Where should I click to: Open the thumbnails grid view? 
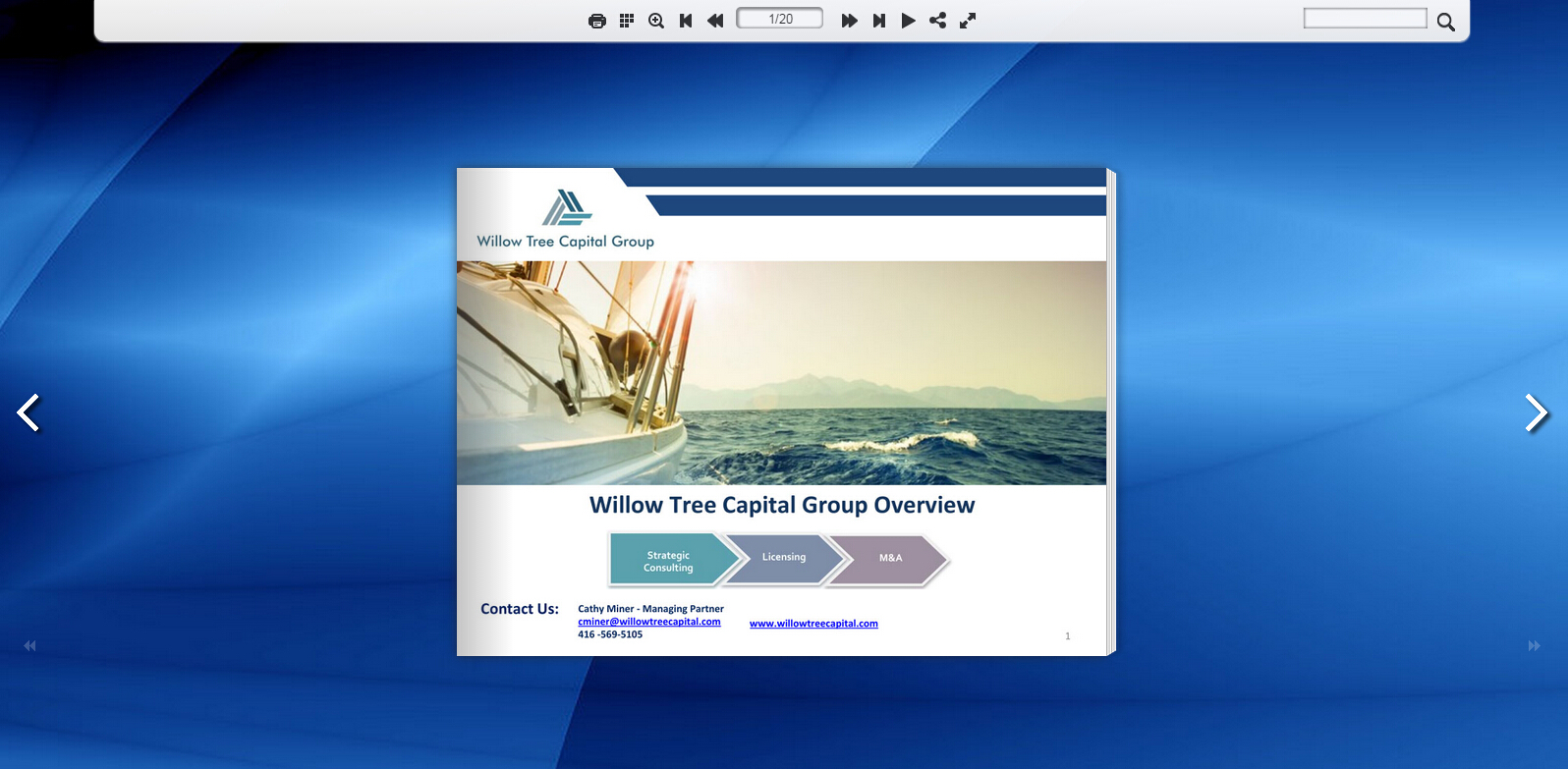click(x=627, y=21)
